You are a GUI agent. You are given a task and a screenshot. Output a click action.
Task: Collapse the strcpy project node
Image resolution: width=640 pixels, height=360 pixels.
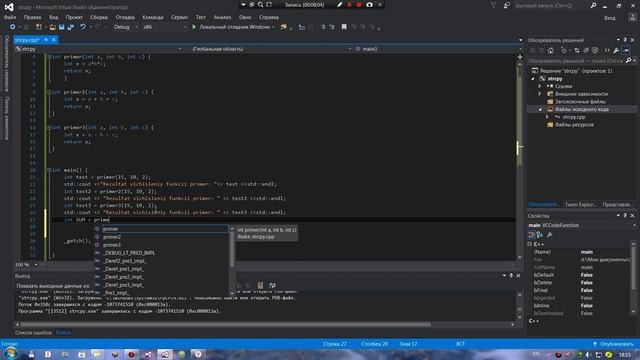[x=533, y=78]
